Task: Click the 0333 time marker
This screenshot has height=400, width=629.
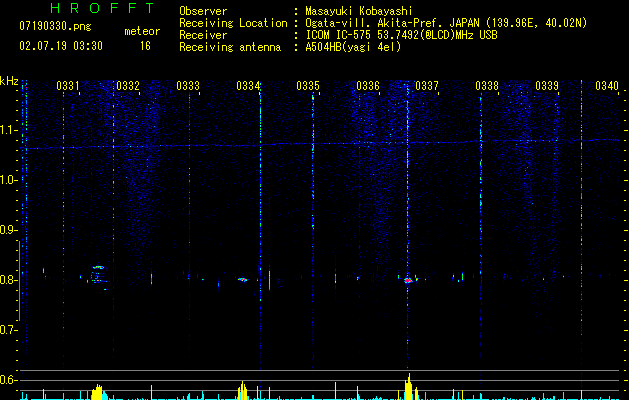Action: [188, 86]
